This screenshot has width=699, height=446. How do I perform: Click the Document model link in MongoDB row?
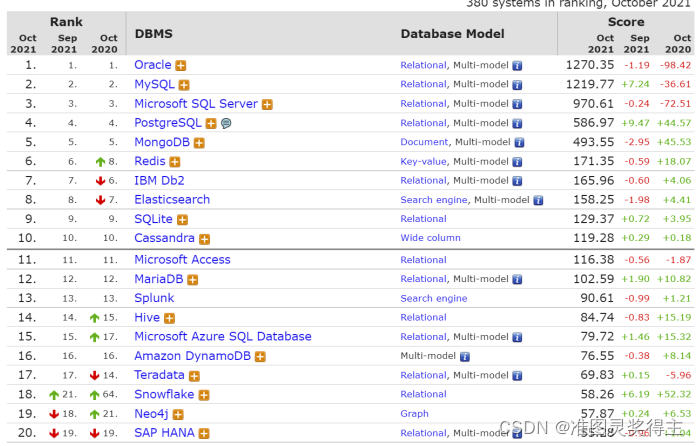pyautogui.click(x=424, y=142)
